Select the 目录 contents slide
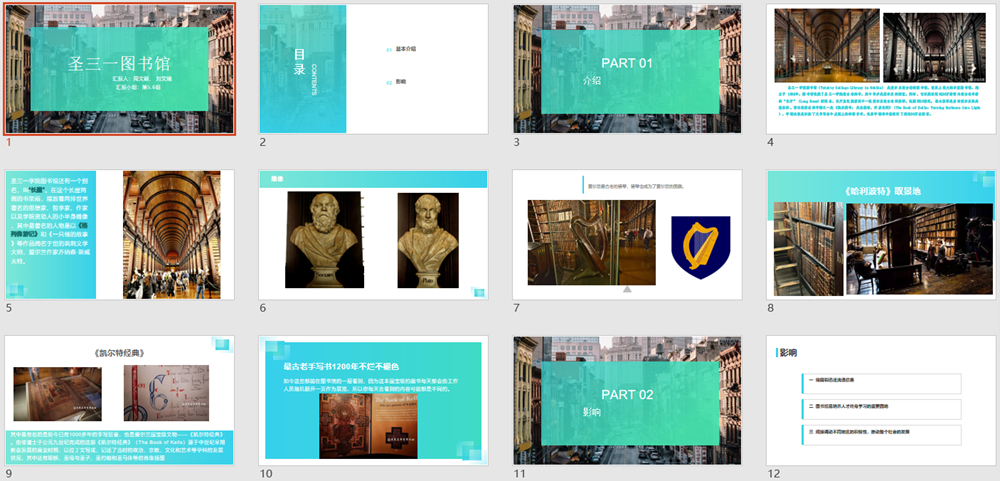The image size is (1000, 481). click(x=373, y=69)
